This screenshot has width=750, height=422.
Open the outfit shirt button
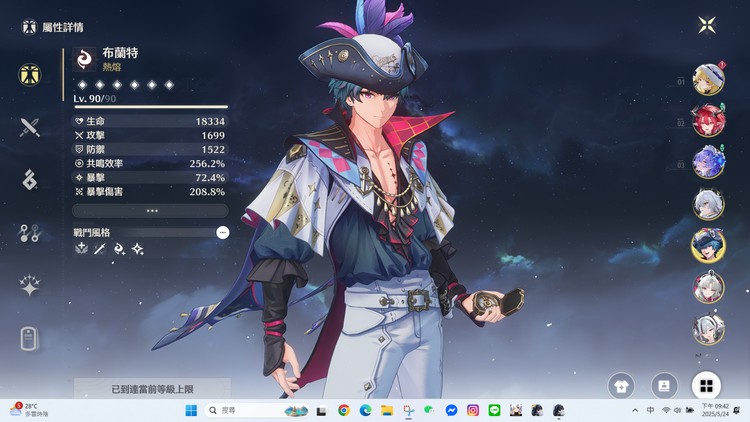[621, 386]
